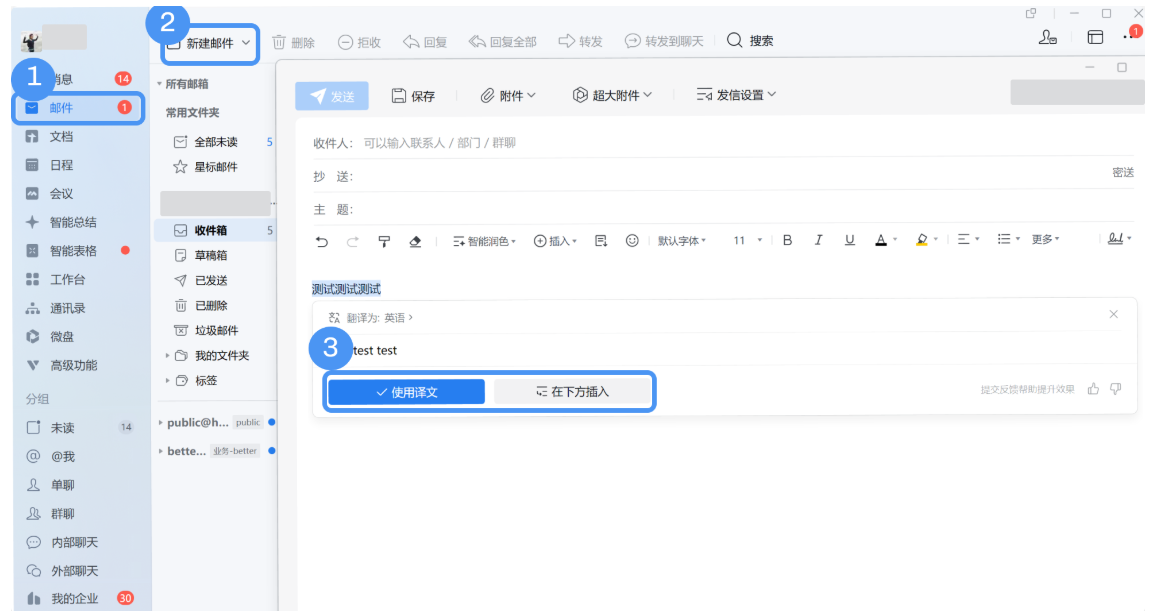Toggle bold formatting on selected text
The width and height of the screenshot is (1154, 611).
coord(787,240)
